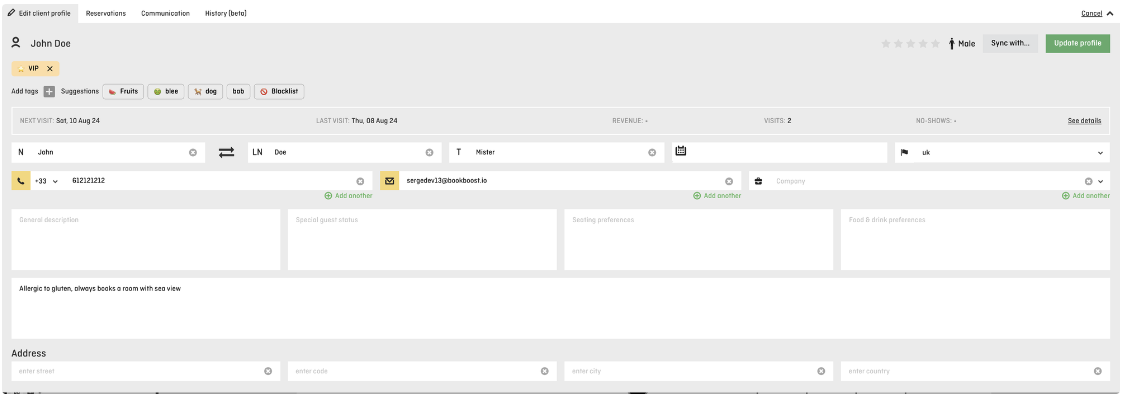Clear the last name Doe field
1124x396 pixels.
pos(429,152)
